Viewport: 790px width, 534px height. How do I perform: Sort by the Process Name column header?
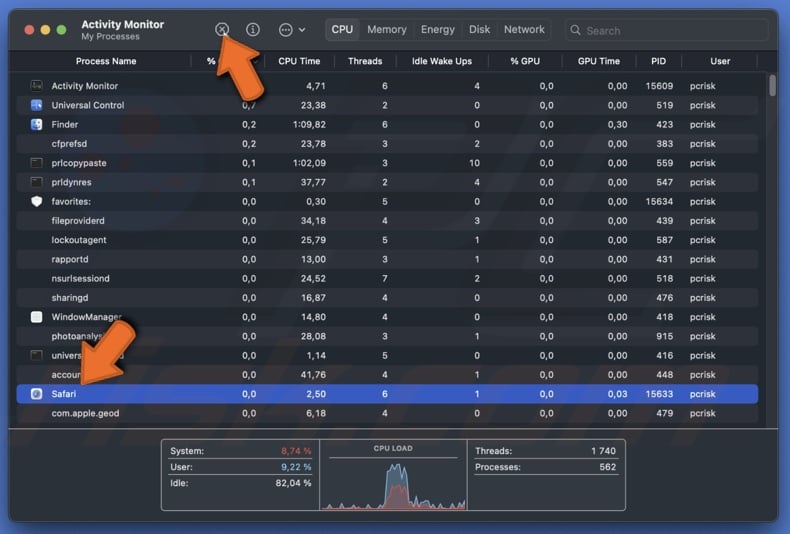click(106, 61)
